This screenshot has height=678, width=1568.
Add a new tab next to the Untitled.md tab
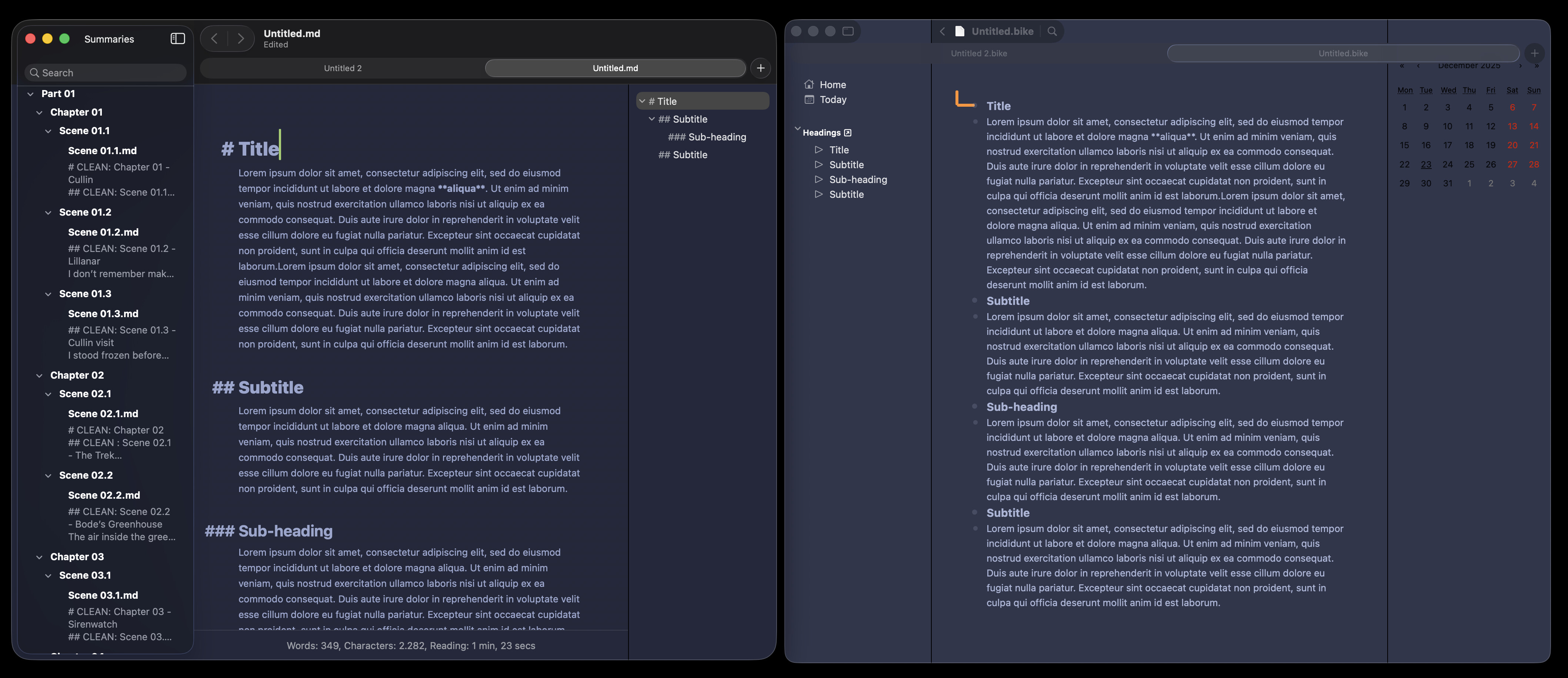(x=760, y=68)
